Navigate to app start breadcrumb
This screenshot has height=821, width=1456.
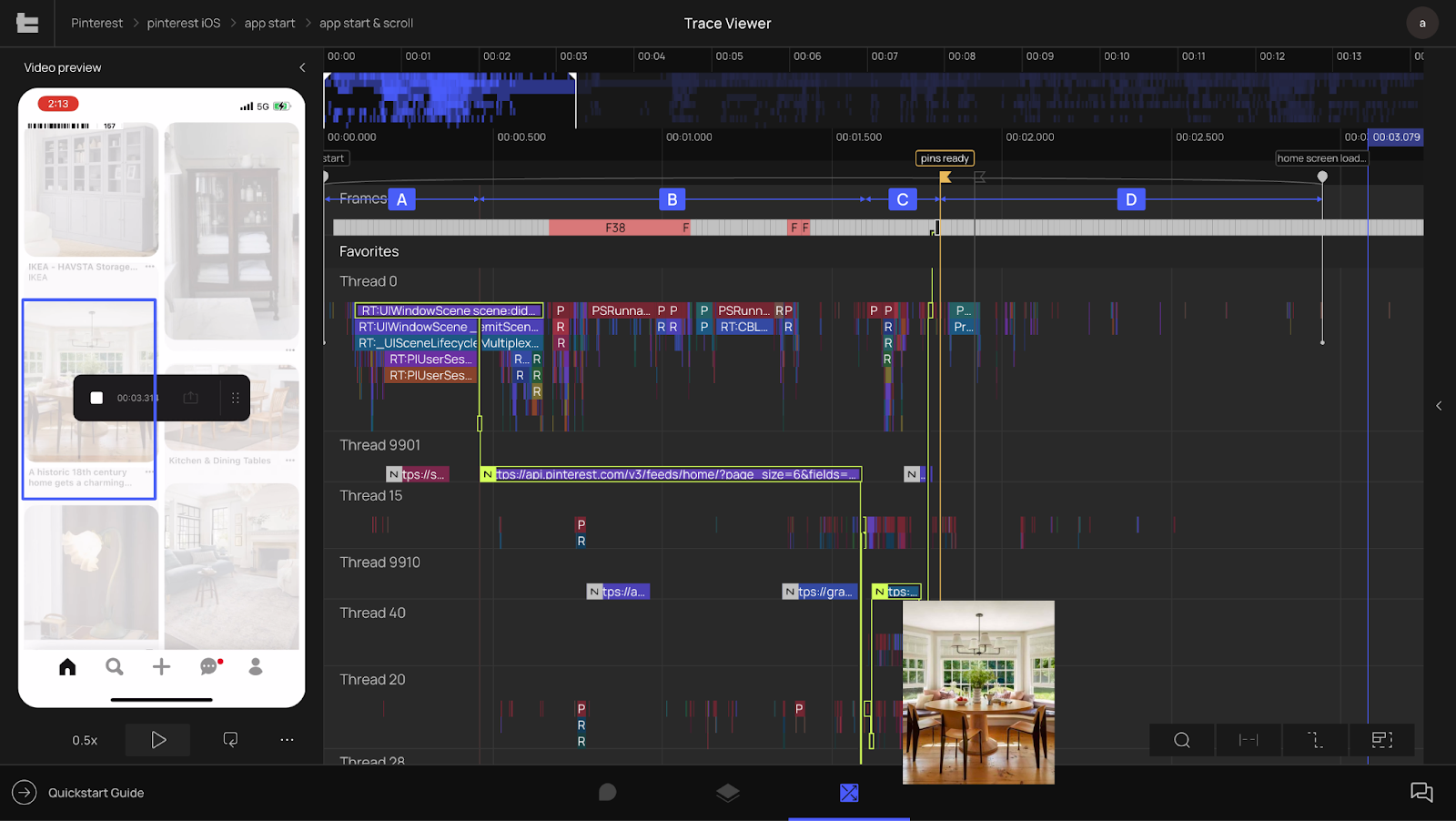click(269, 23)
